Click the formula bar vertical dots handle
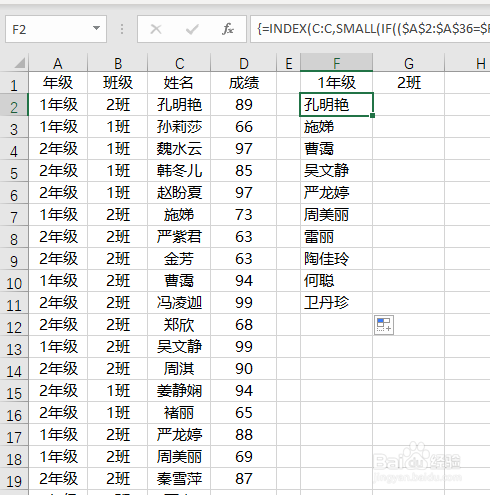Viewport: 490px width, 495px height. [x=122, y=29]
